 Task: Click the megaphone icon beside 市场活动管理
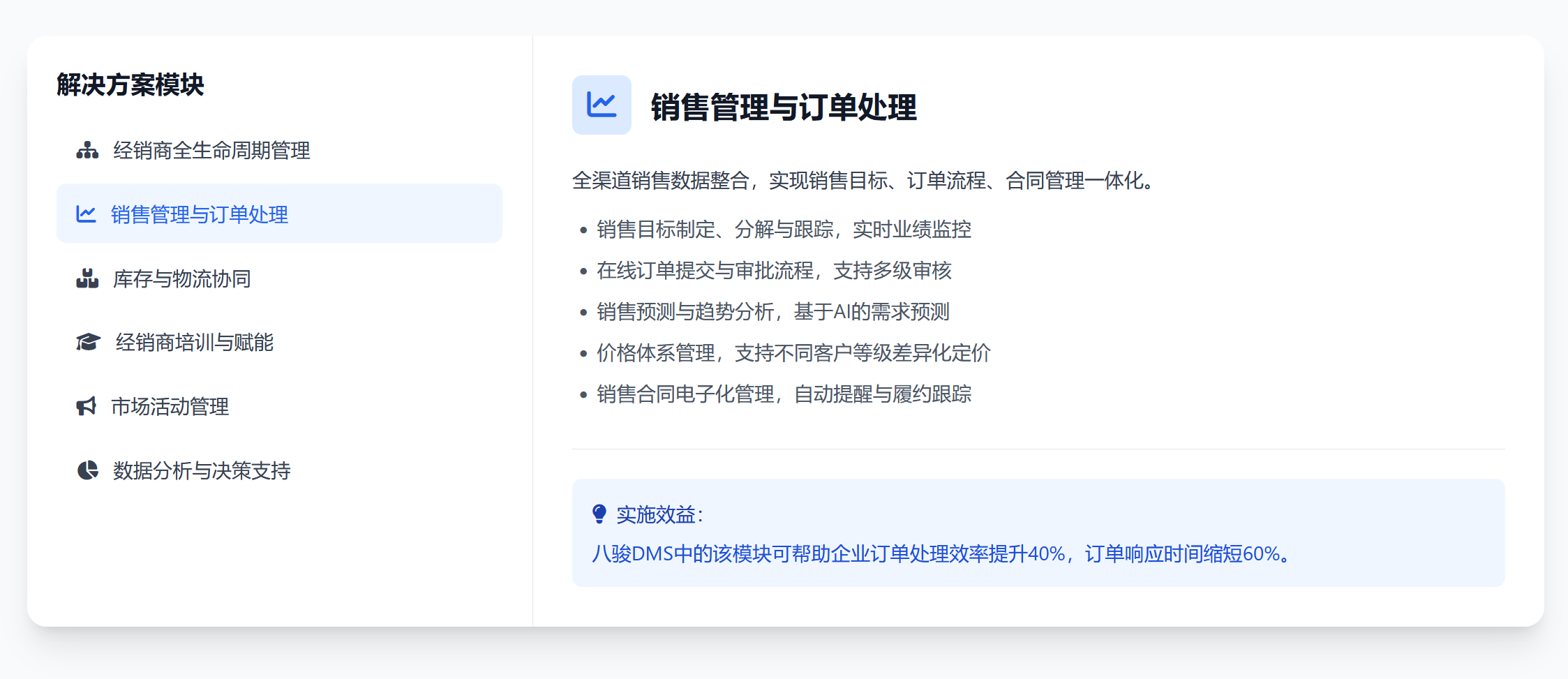[86, 406]
